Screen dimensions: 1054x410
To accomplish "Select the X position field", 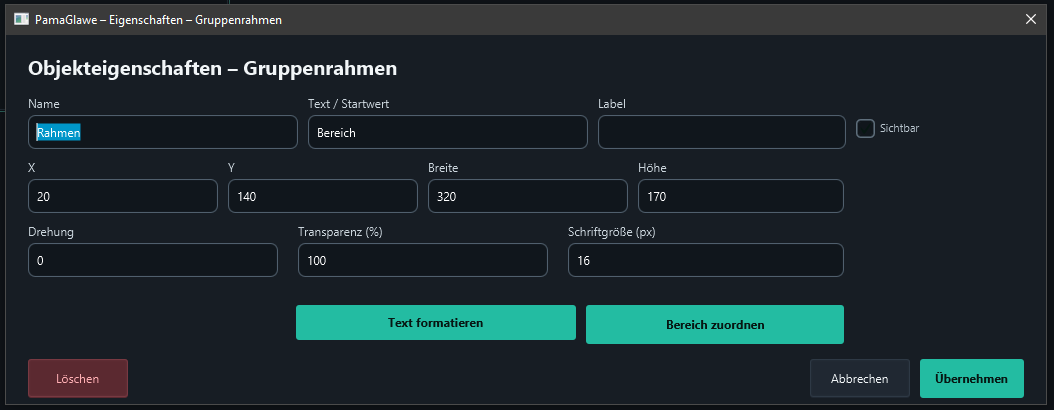I will (x=123, y=196).
